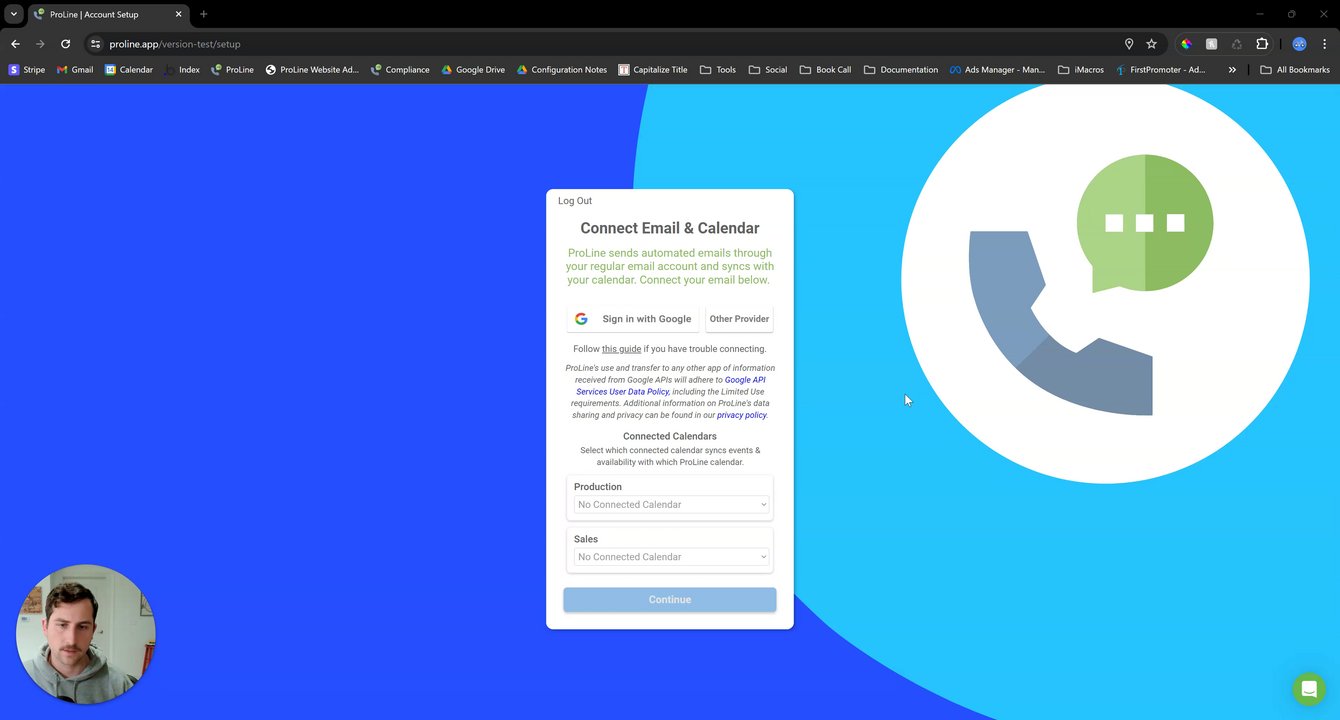The width and height of the screenshot is (1340, 720).
Task: Open the Gmail bookmark
Action: [75, 70]
